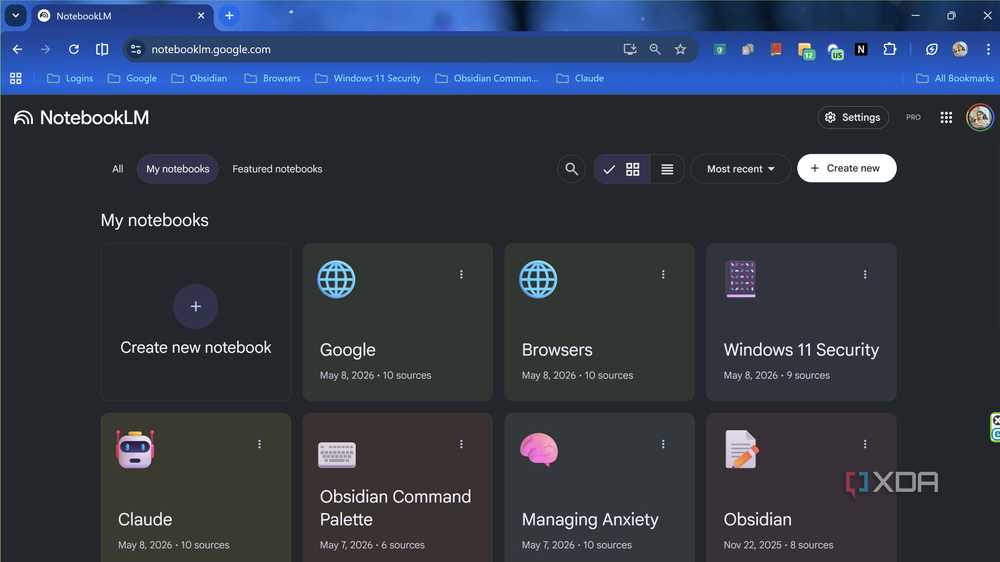Open the Claude bookmark folder
The width and height of the screenshot is (1000, 562).
coord(580,78)
